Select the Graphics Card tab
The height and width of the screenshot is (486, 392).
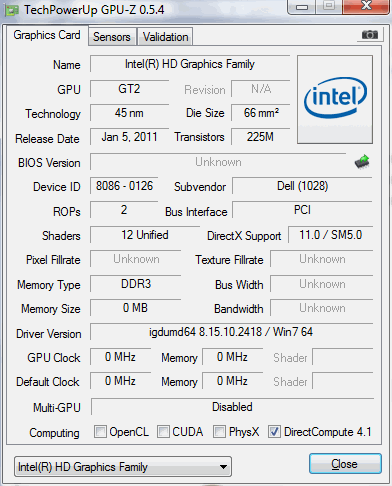[x=47, y=35]
